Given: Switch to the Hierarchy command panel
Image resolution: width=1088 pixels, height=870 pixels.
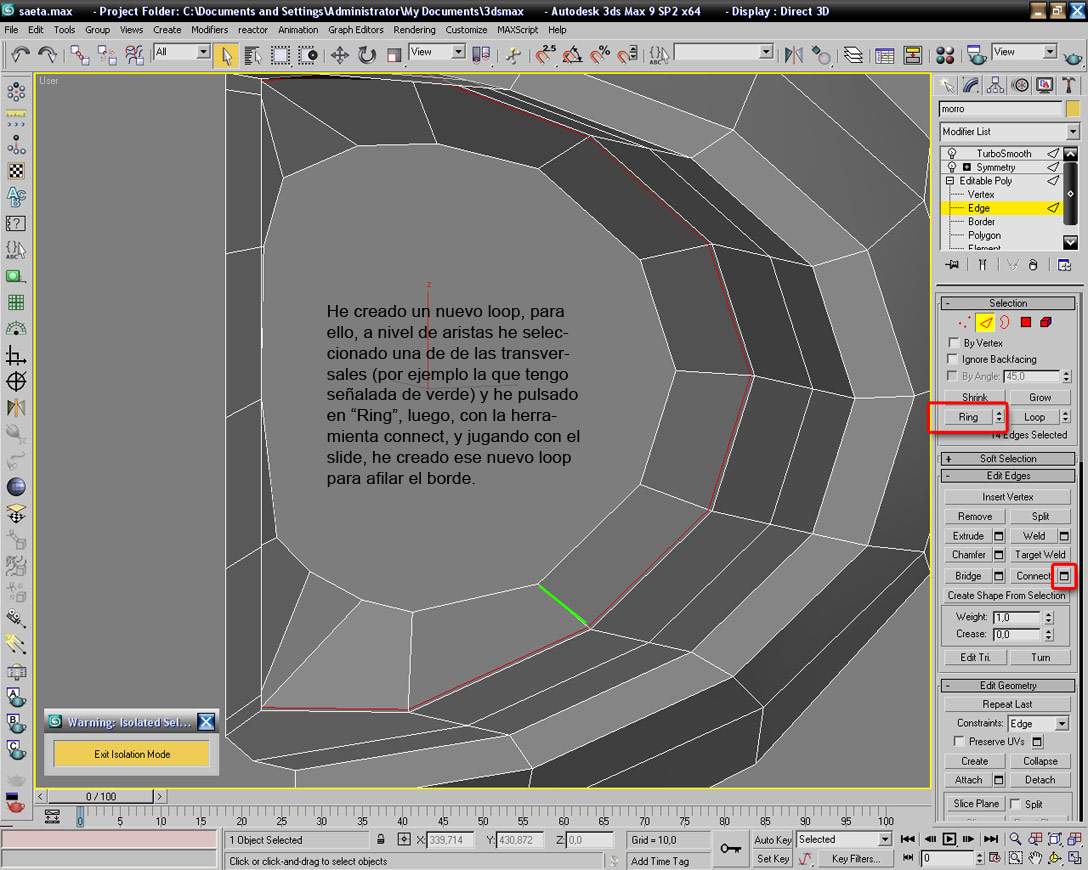Looking at the screenshot, I should click(995, 85).
